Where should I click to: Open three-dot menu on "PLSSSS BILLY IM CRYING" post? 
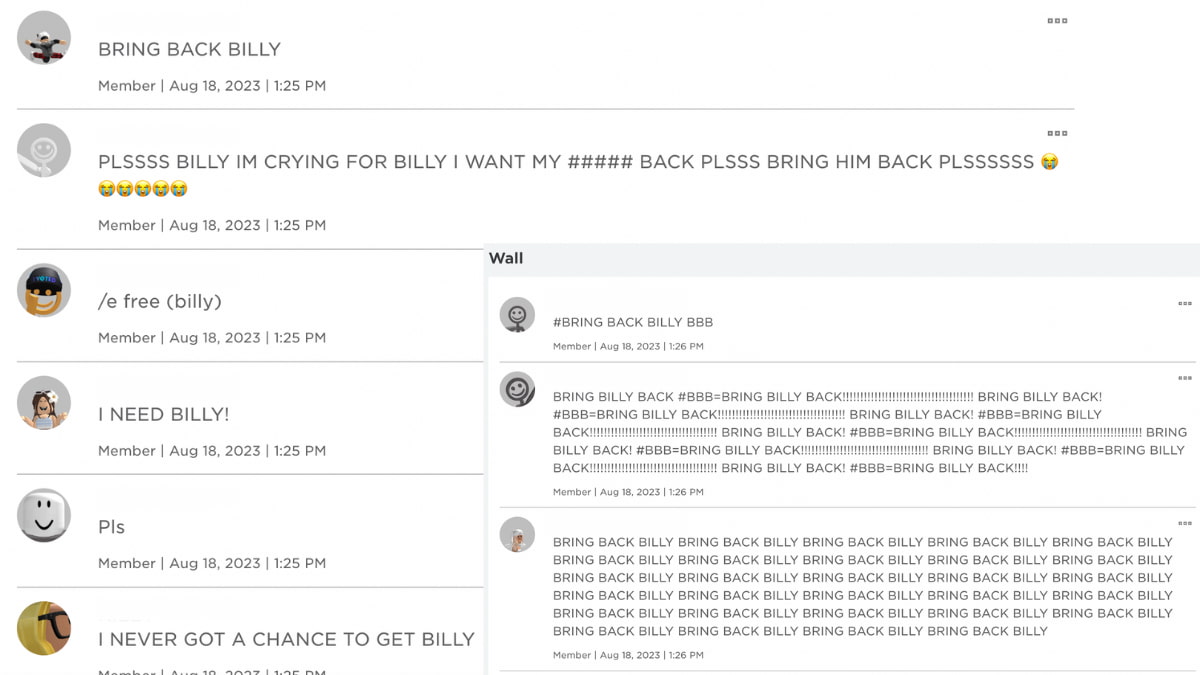tap(1057, 133)
